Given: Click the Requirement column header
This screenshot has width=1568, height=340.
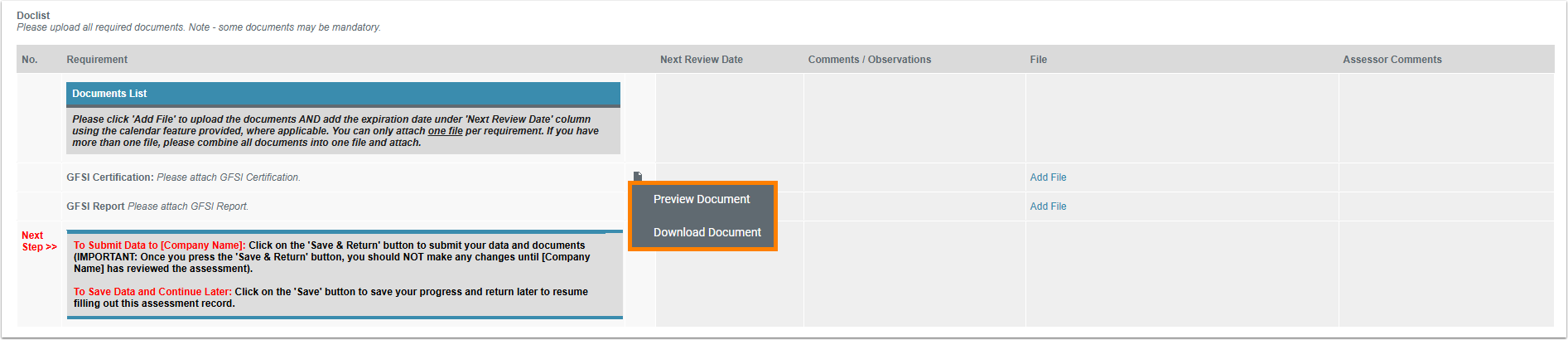Looking at the screenshot, I should (97, 60).
